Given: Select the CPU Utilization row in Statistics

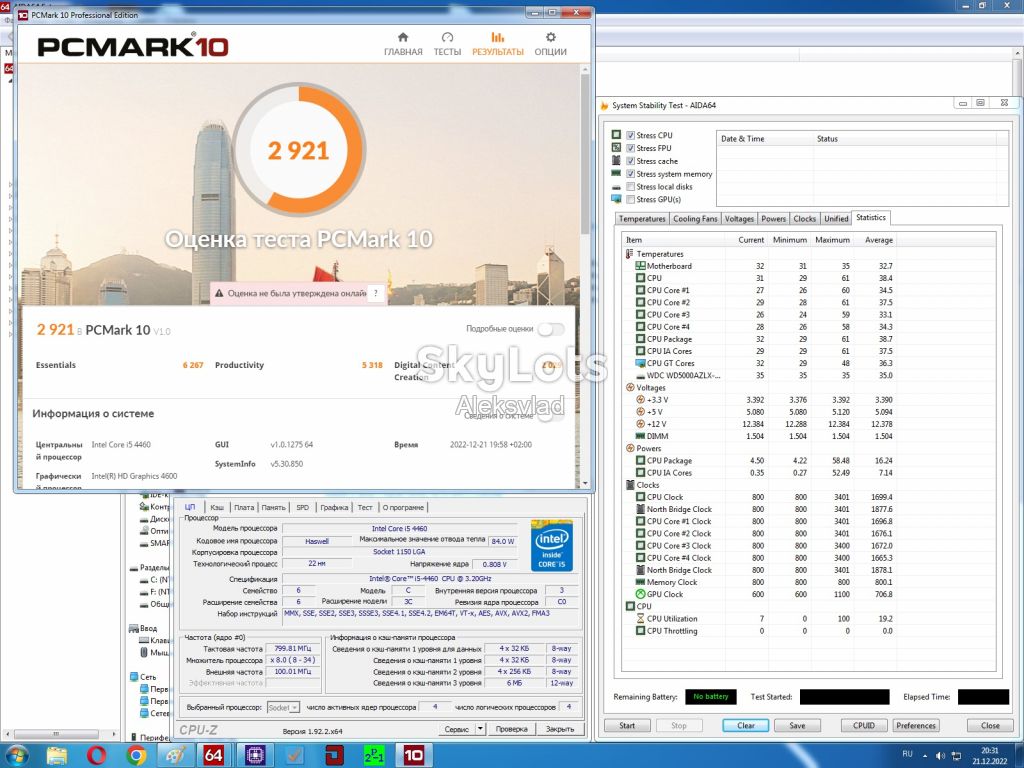Looking at the screenshot, I should pyautogui.click(x=759, y=618).
